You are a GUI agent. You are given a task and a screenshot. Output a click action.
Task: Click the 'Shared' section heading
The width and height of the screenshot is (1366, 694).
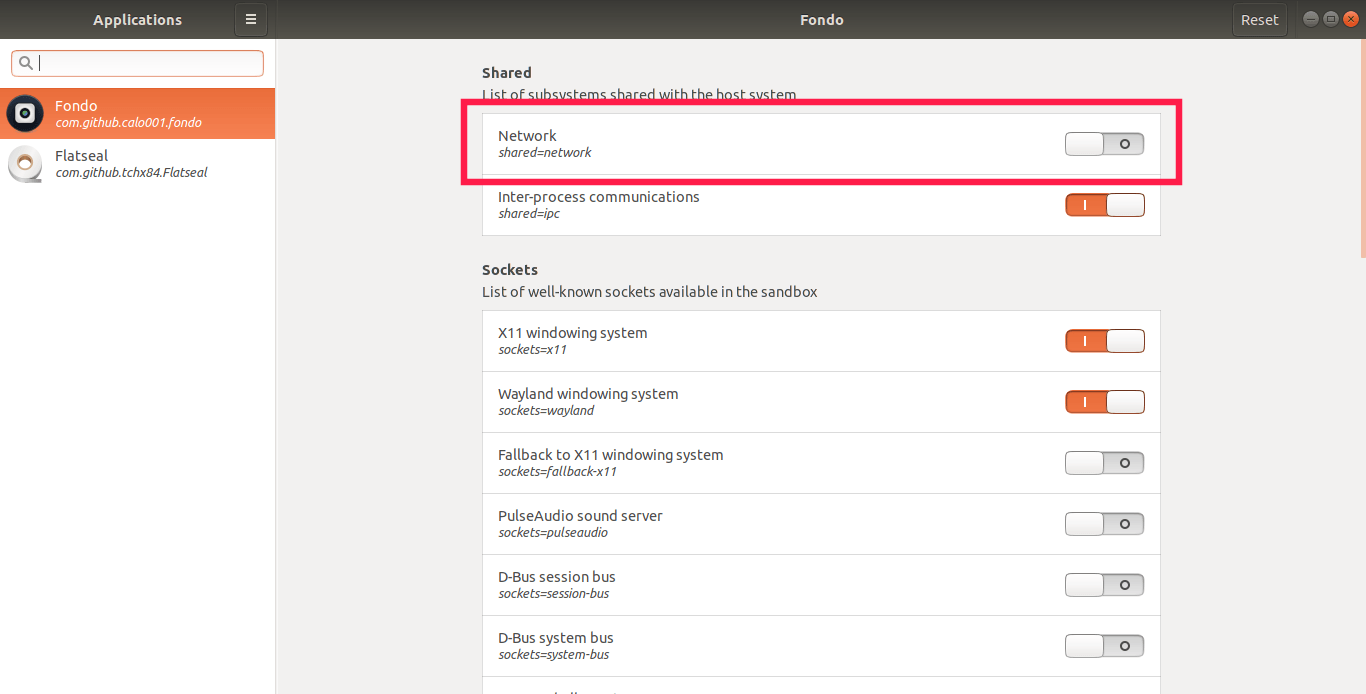coord(507,73)
